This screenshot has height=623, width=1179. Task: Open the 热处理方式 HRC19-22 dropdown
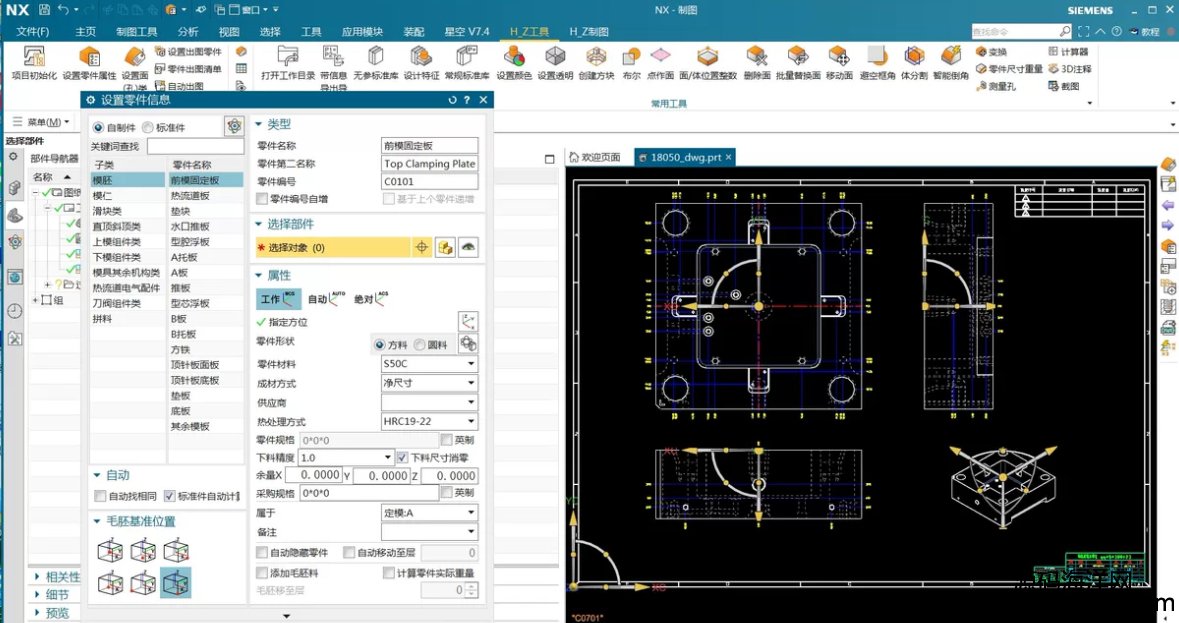(429, 422)
